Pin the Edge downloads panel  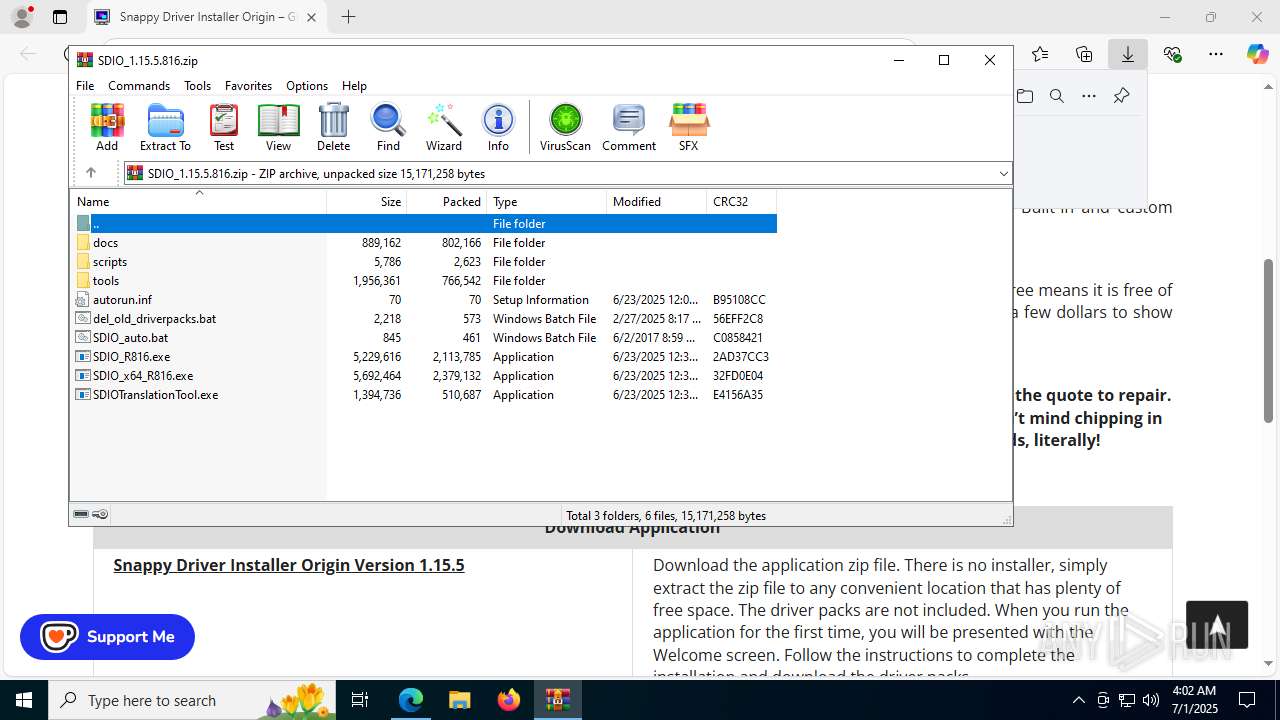pyautogui.click(x=1121, y=96)
